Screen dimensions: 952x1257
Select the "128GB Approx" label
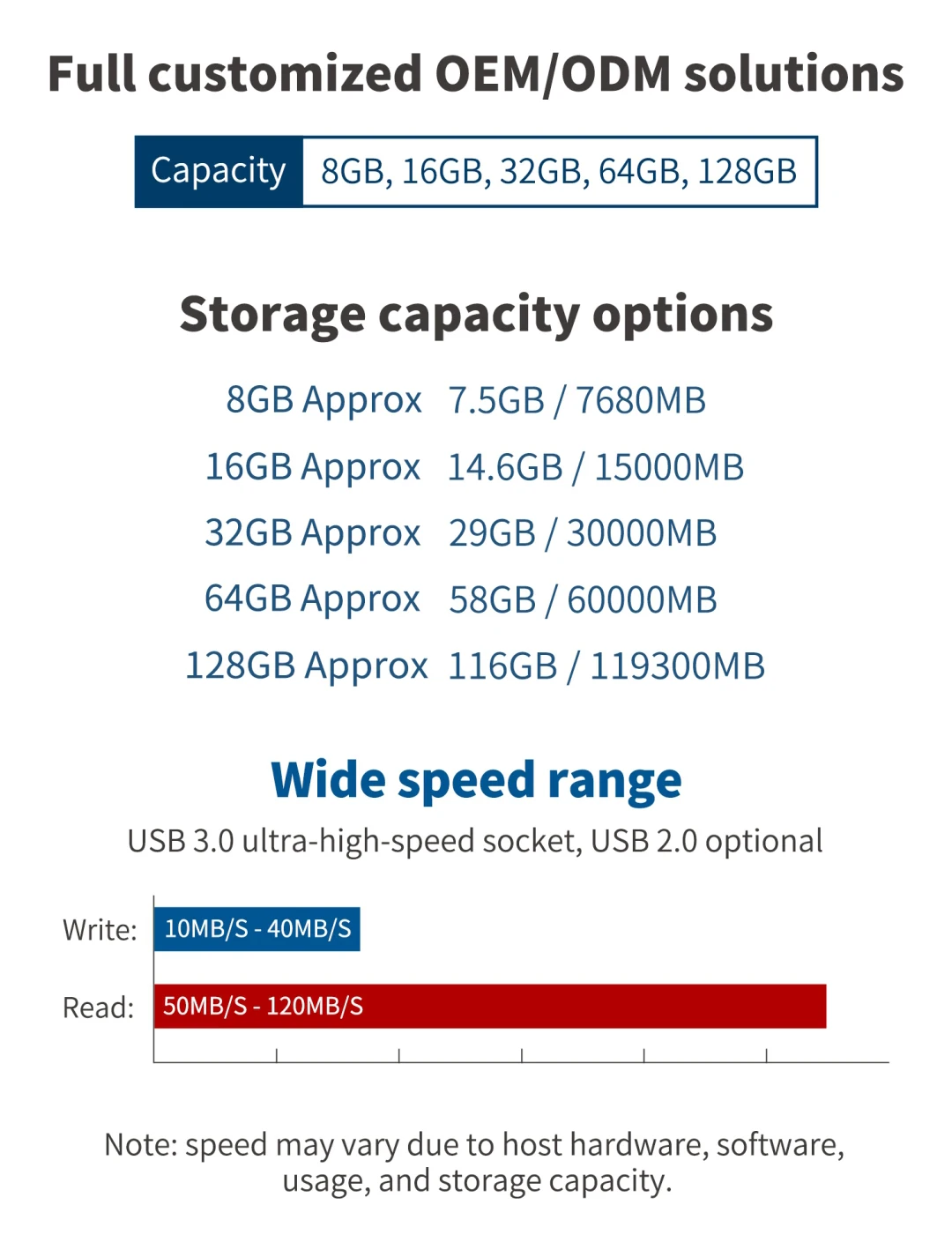click(307, 666)
